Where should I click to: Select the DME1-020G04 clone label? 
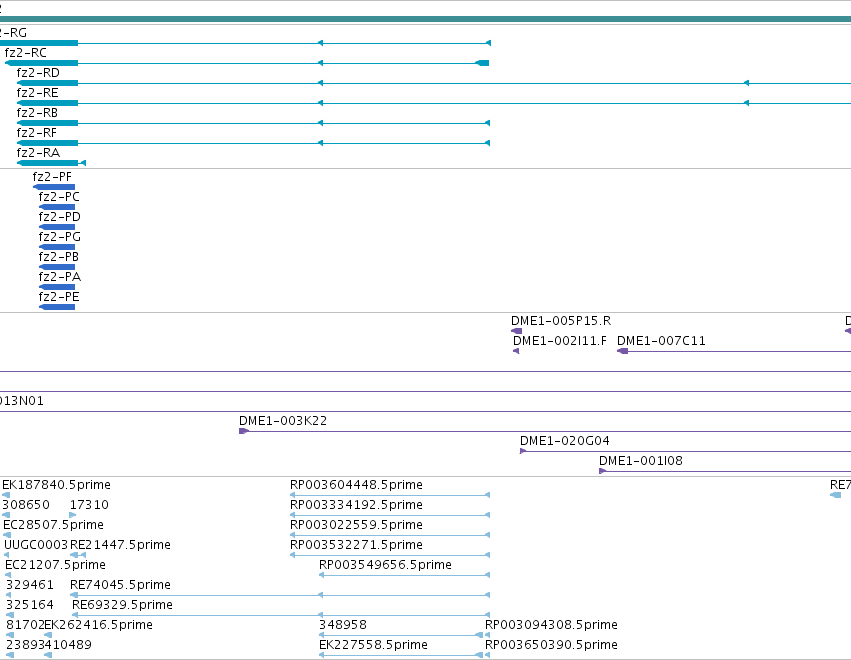point(564,441)
